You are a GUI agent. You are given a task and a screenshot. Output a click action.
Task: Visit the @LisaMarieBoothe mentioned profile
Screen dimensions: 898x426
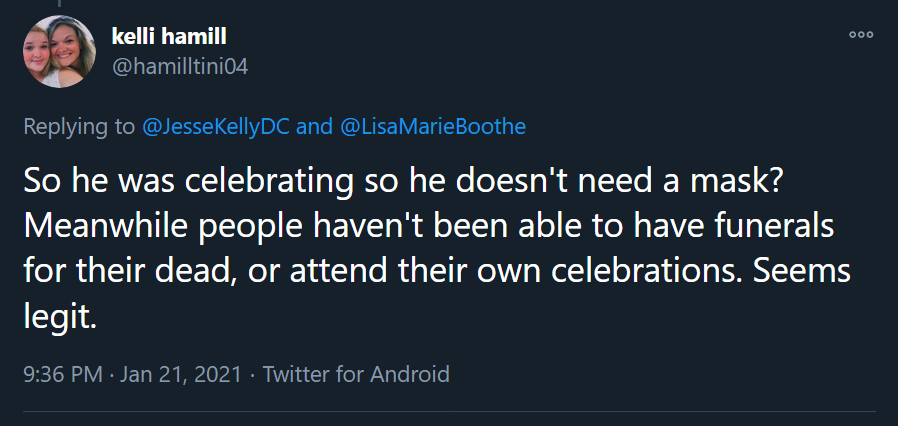coord(432,127)
